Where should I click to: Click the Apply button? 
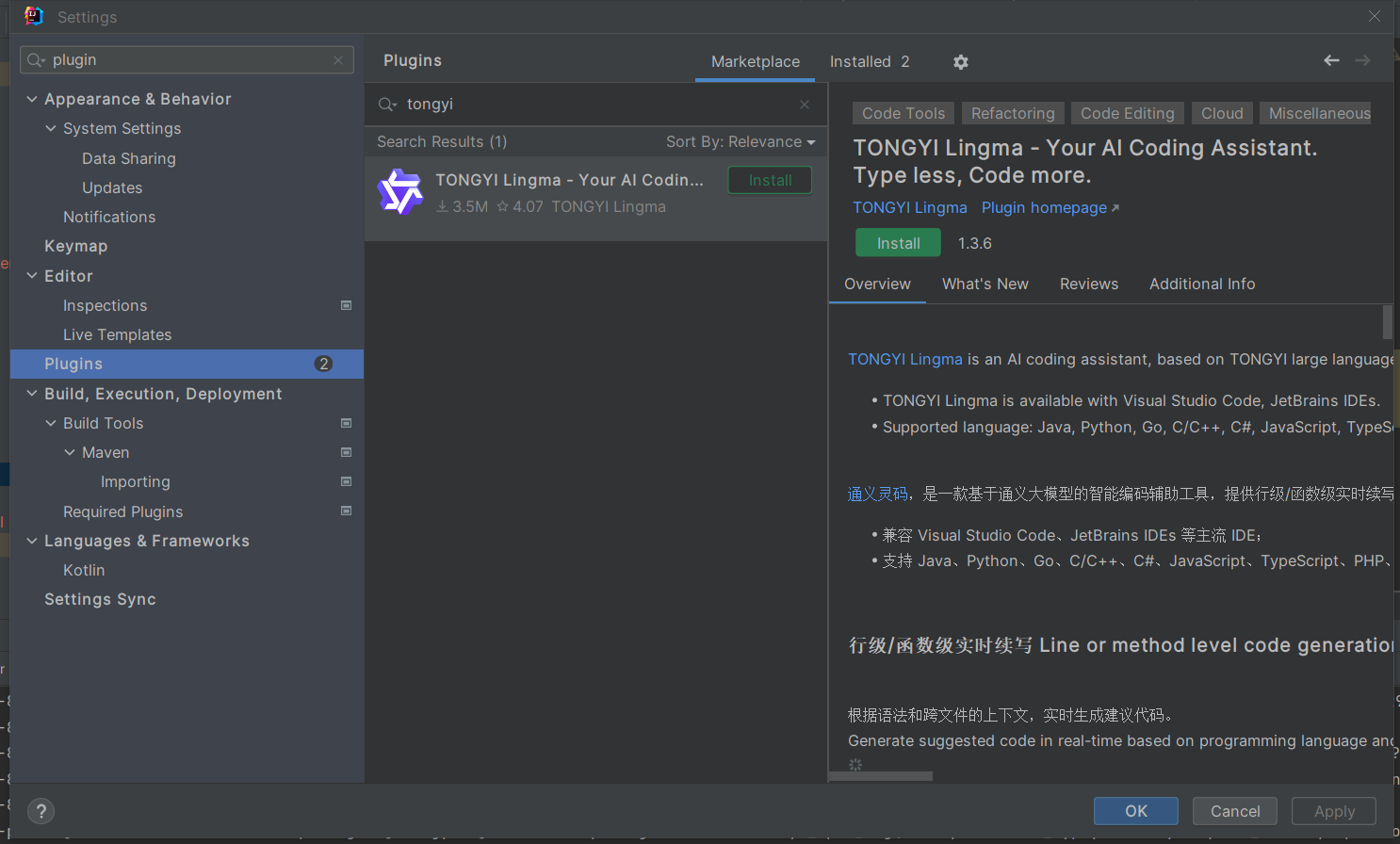point(1334,811)
